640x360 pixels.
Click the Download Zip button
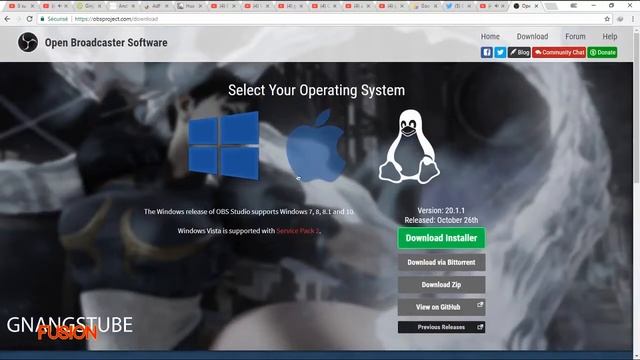[x=441, y=284]
